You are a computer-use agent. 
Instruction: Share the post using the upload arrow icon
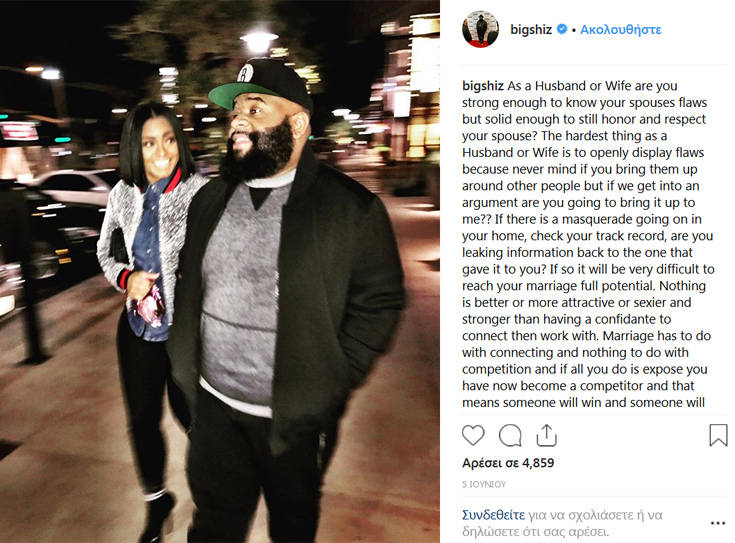click(546, 435)
